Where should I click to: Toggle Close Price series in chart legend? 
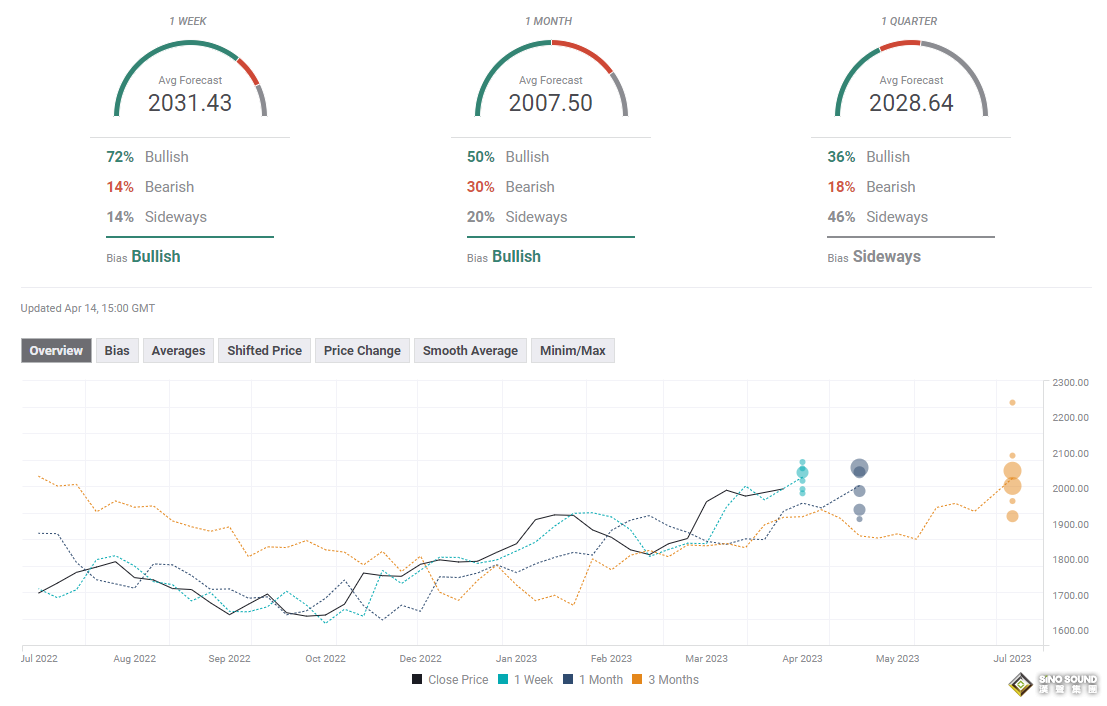(x=449, y=680)
